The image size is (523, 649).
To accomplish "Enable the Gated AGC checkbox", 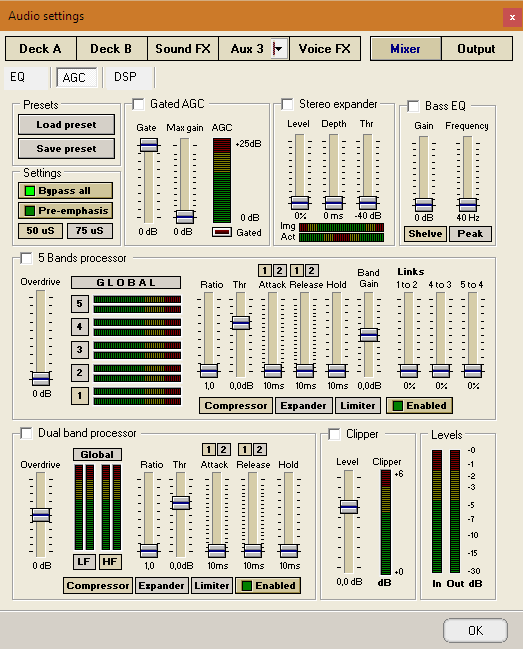I will pos(139,104).
